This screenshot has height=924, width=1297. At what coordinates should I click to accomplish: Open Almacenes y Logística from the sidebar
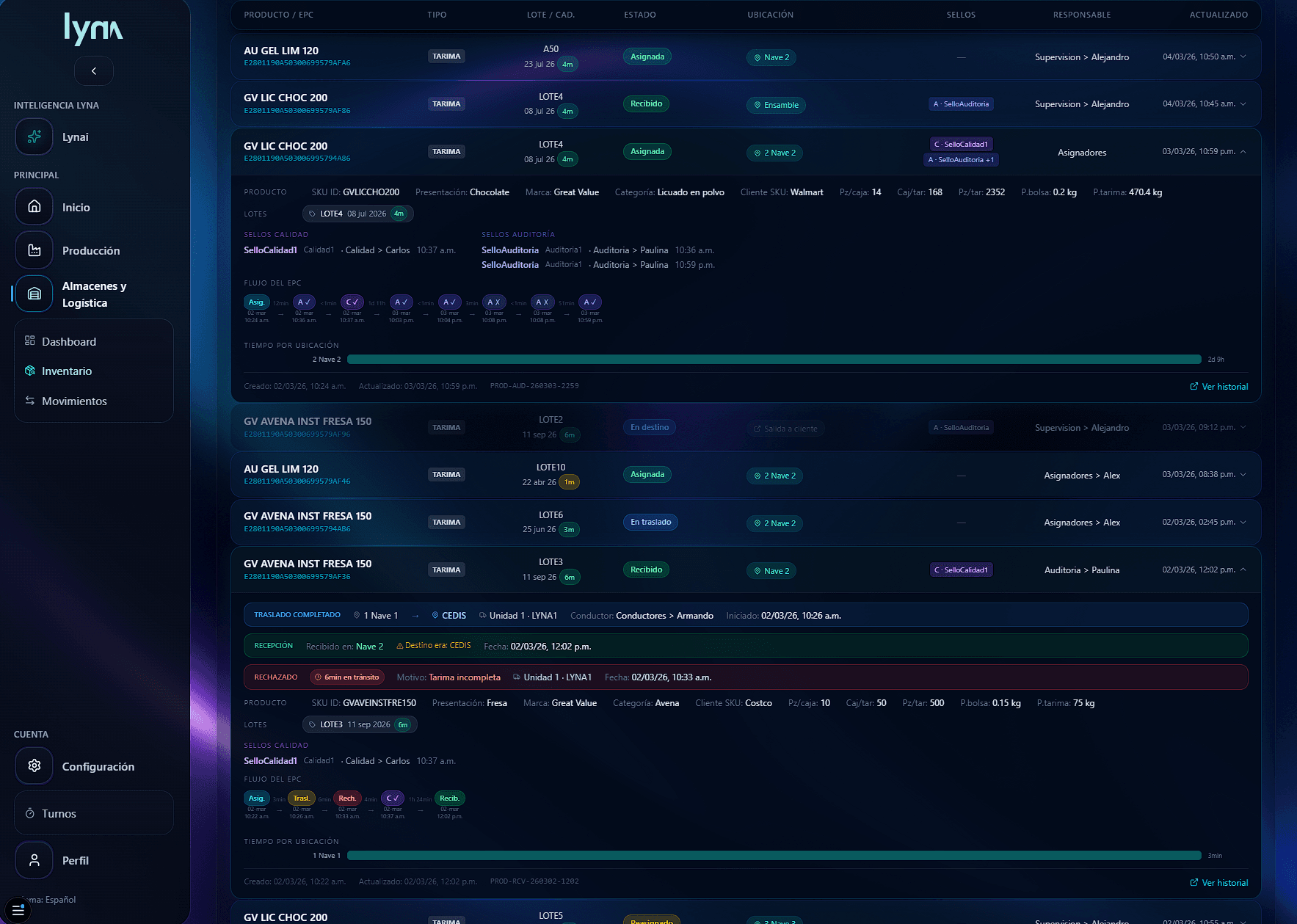coord(34,294)
